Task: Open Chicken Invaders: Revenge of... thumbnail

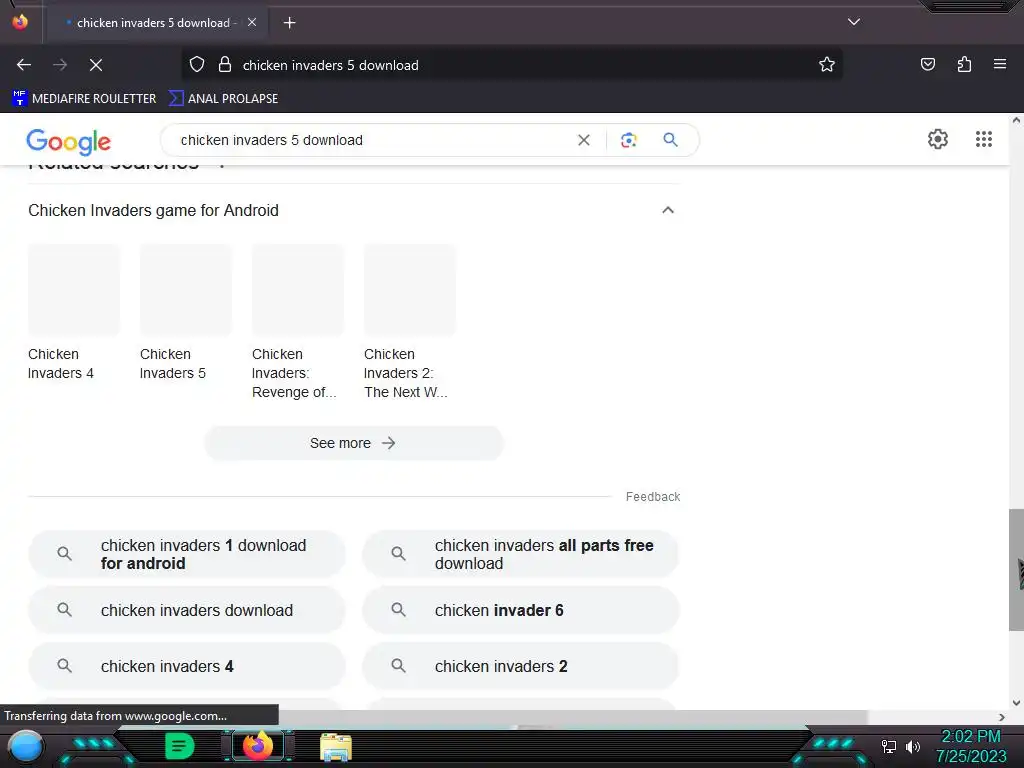Action: tap(298, 291)
